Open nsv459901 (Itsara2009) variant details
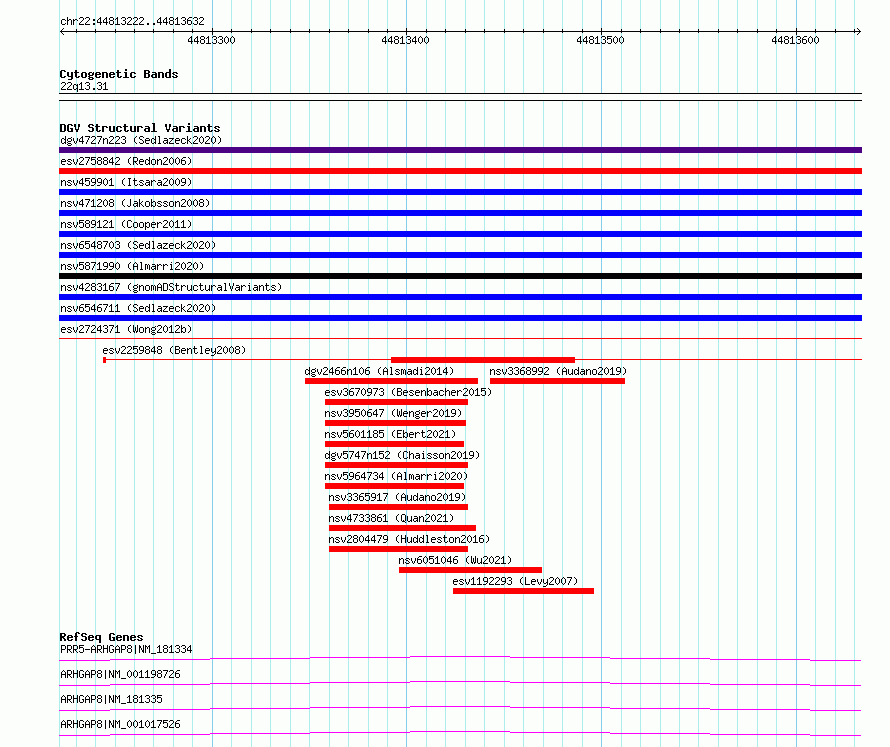This screenshot has height=747, width=890. [126, 182]
